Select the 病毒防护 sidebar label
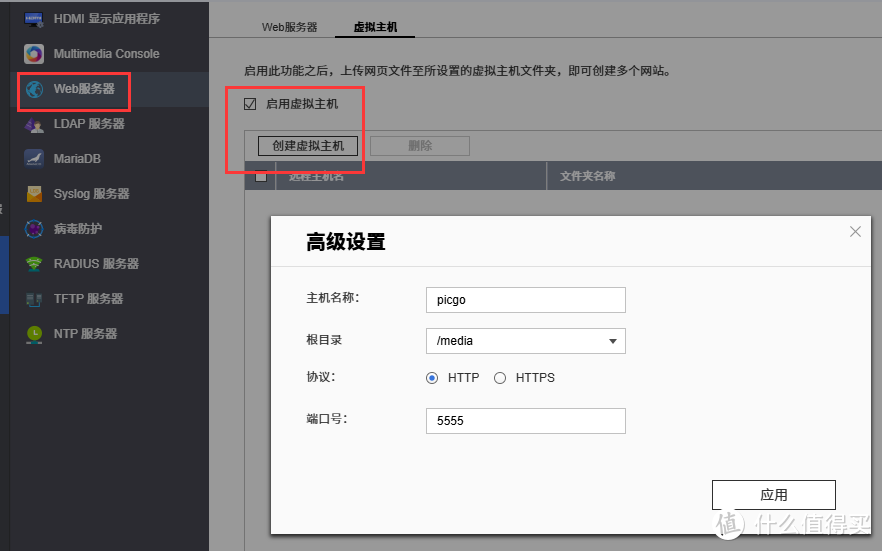The image size is (882, 551). pyautogui.click(x=78, y=229)
